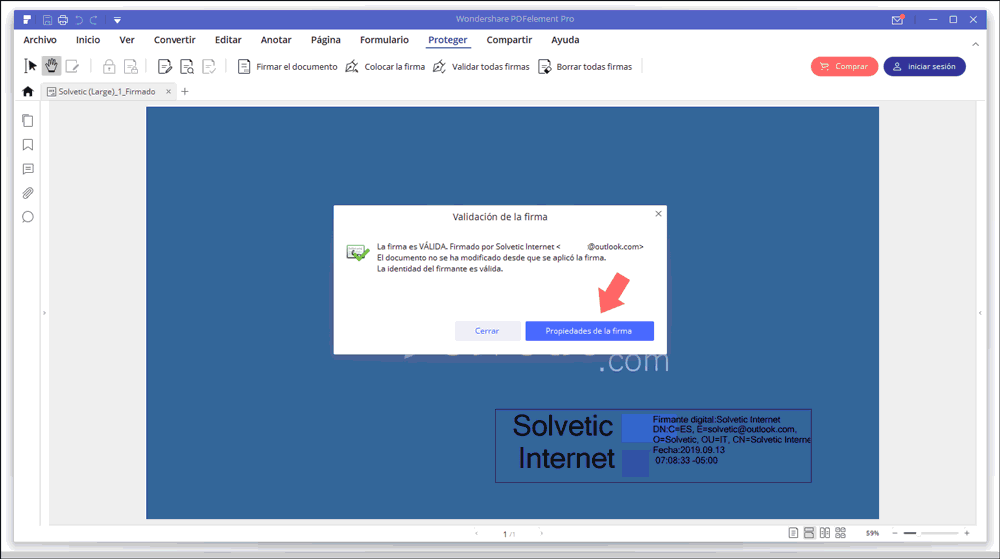Switch to single page view
1000x559 pixels.
(793, 533)
